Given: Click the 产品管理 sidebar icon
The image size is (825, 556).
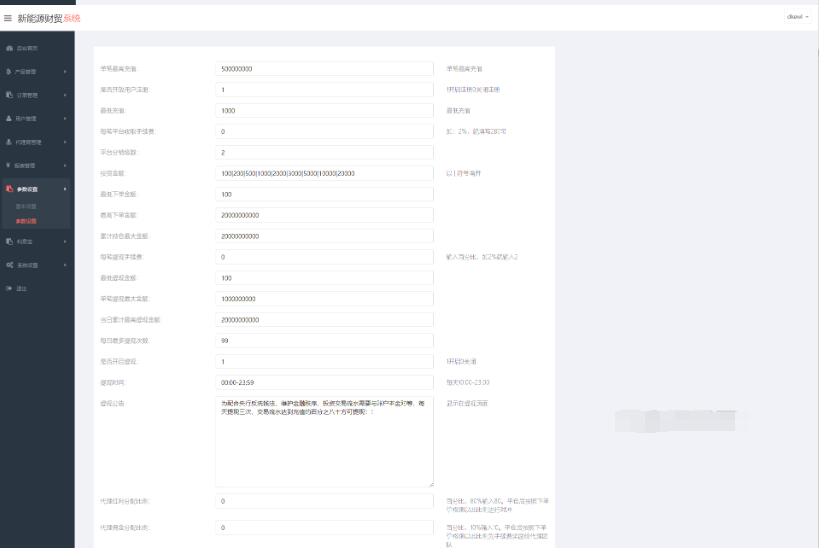Looking at the screenshot, I should click(x=9, y=72).
